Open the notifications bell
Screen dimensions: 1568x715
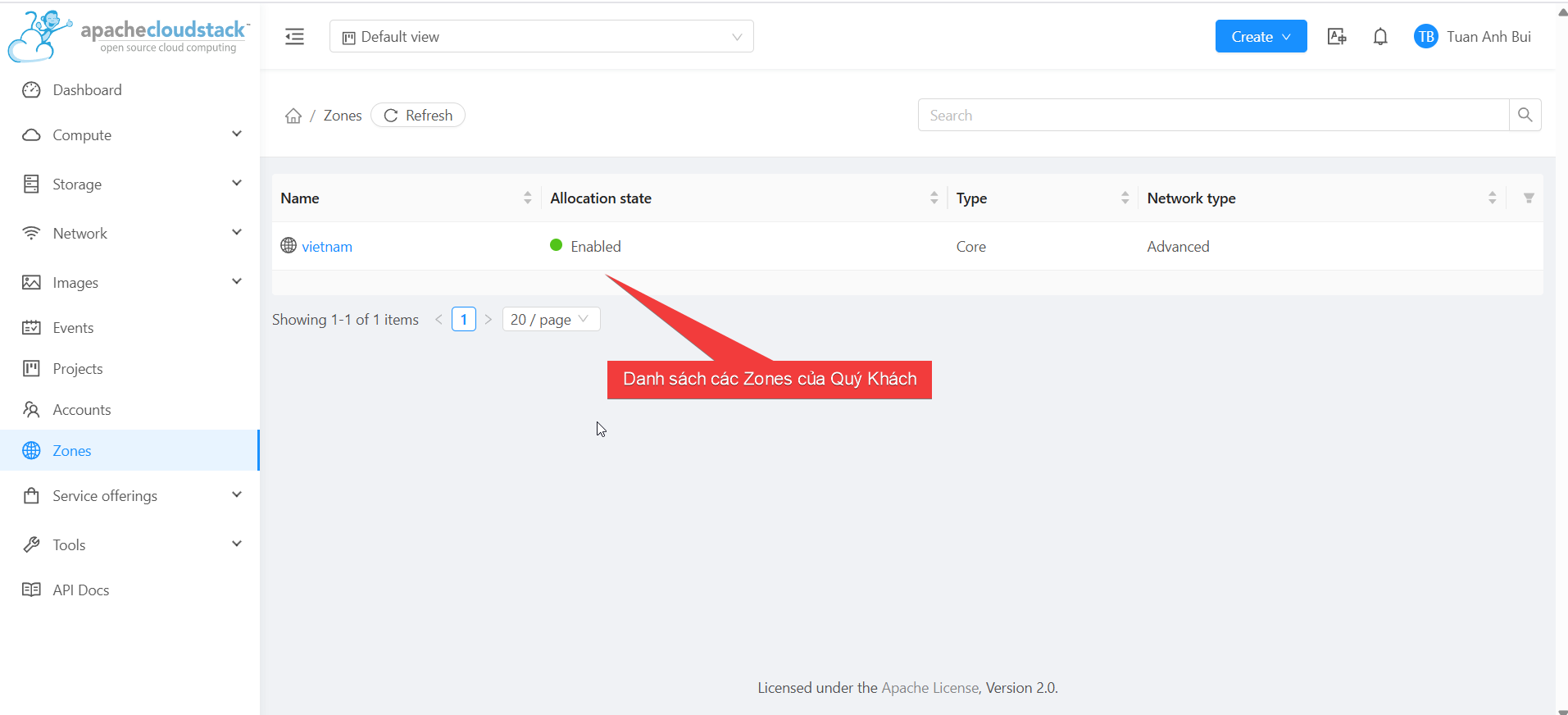tap(1380, 37)
